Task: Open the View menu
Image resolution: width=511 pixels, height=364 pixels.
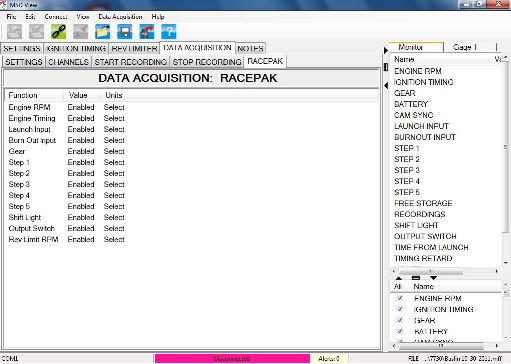Action: click(x=83, y=17)
